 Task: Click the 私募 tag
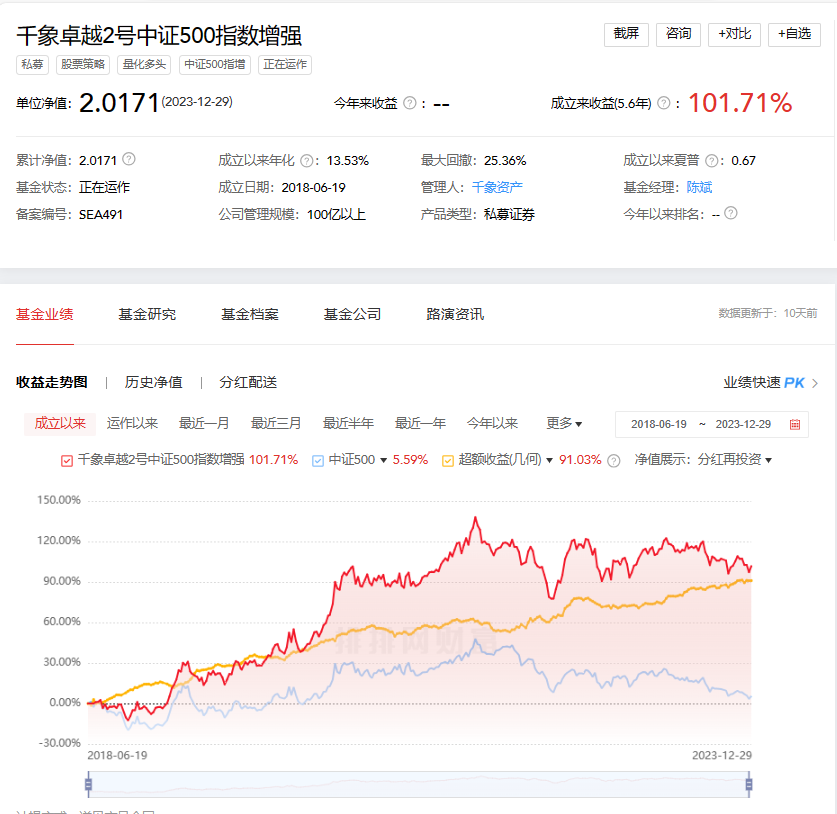coord(32,65)
